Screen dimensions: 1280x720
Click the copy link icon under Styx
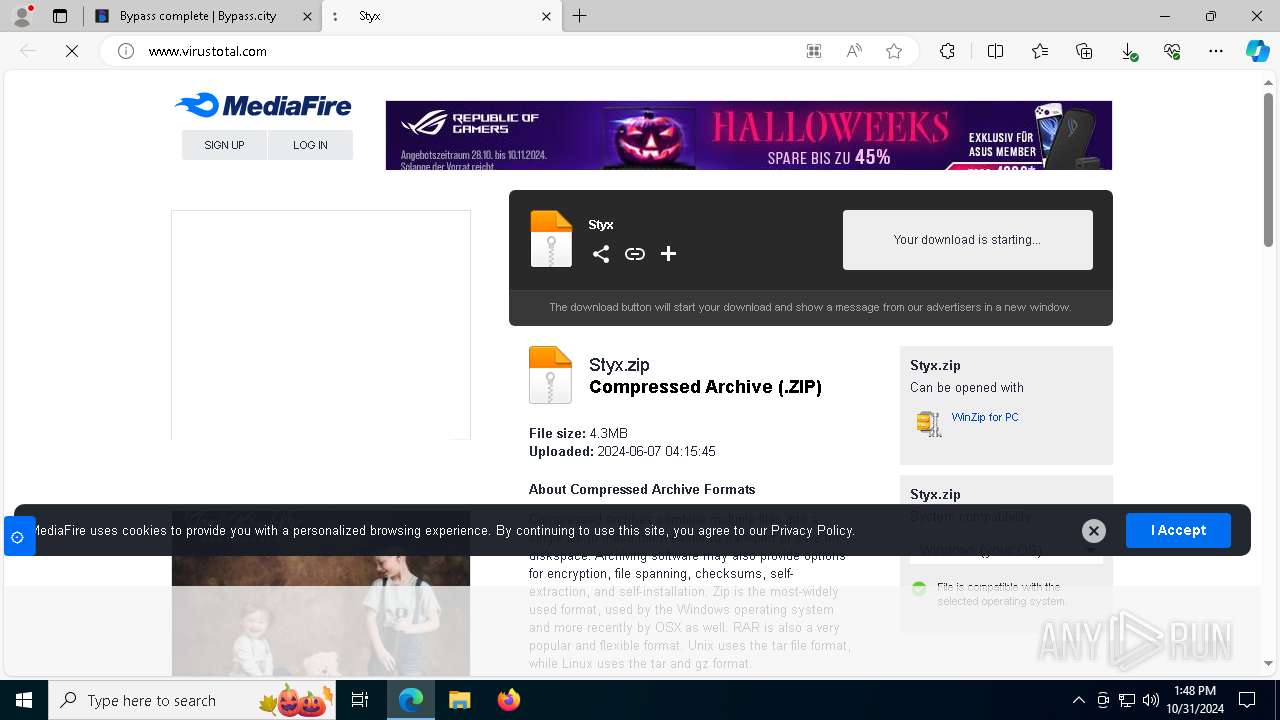click(635, 254)
